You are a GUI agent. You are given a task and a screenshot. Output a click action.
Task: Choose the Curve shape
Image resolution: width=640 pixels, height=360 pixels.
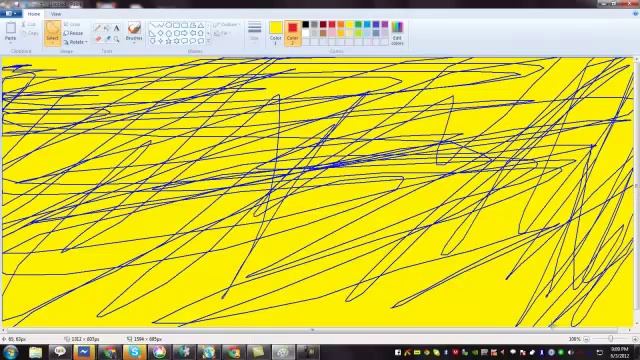point(160,25)
